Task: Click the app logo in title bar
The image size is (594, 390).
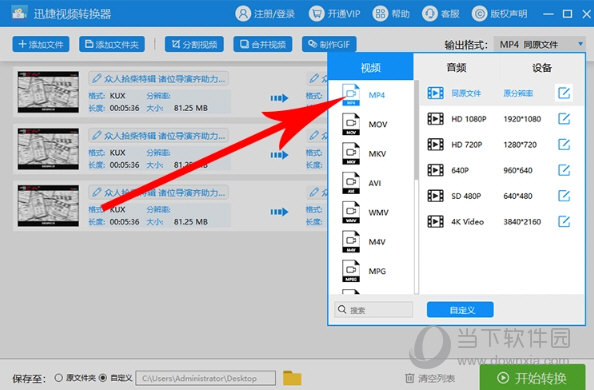Action: point(19,13)
